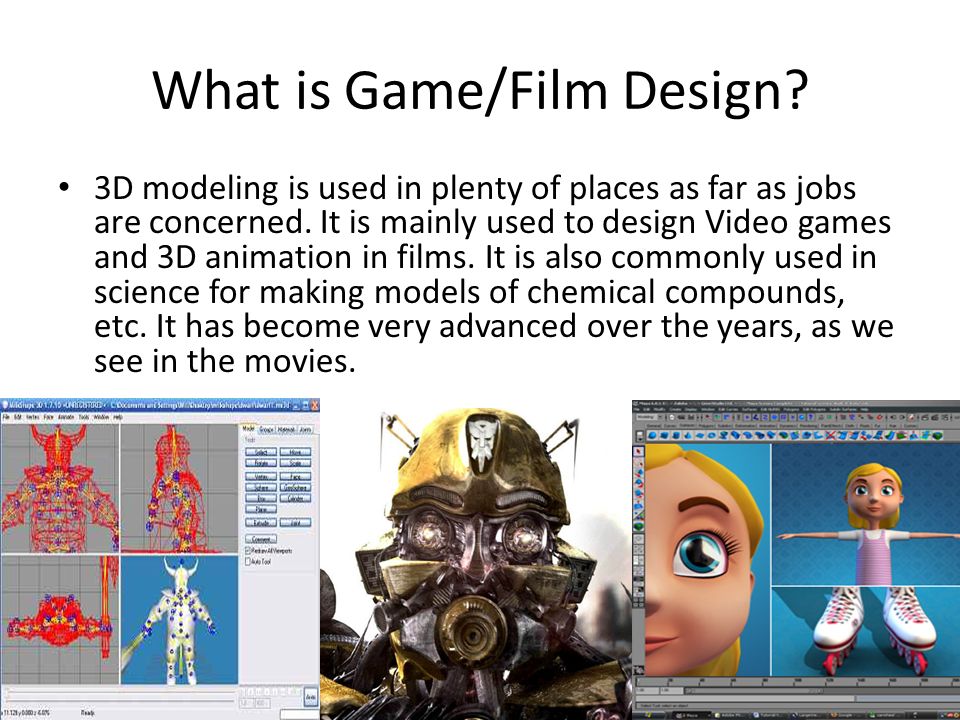Switch to the Model tab in MilkShape
Viewport: 960px width, 720px height.
(248, 429)
